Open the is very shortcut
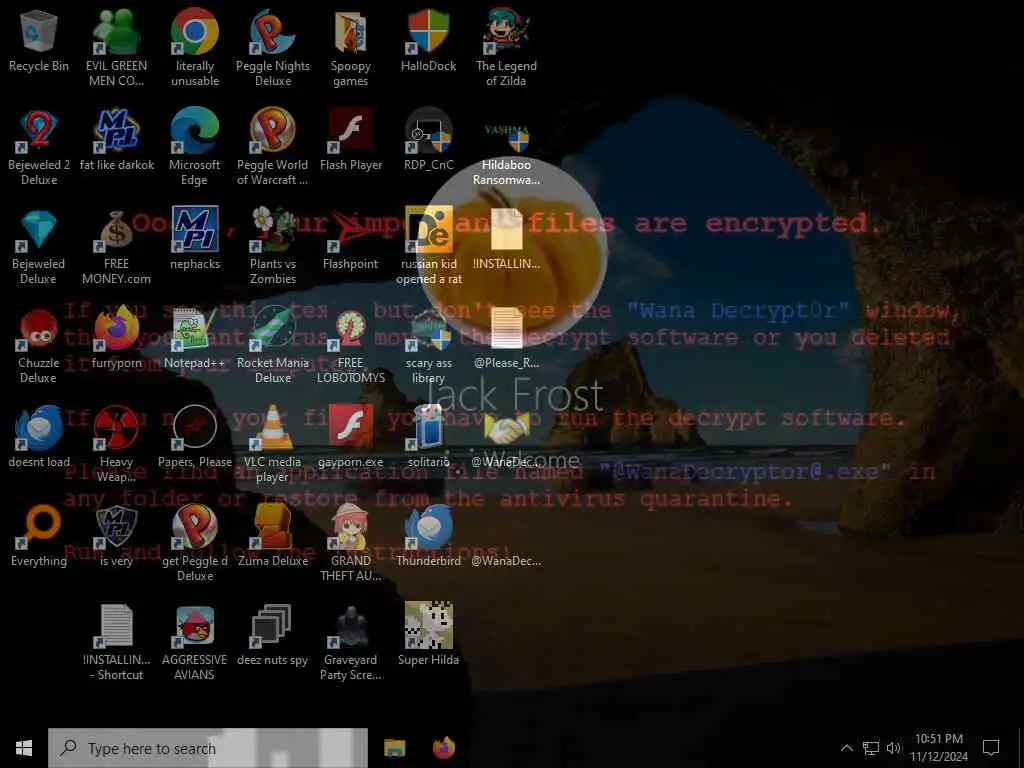1024x768 pixels. (116, 537)
